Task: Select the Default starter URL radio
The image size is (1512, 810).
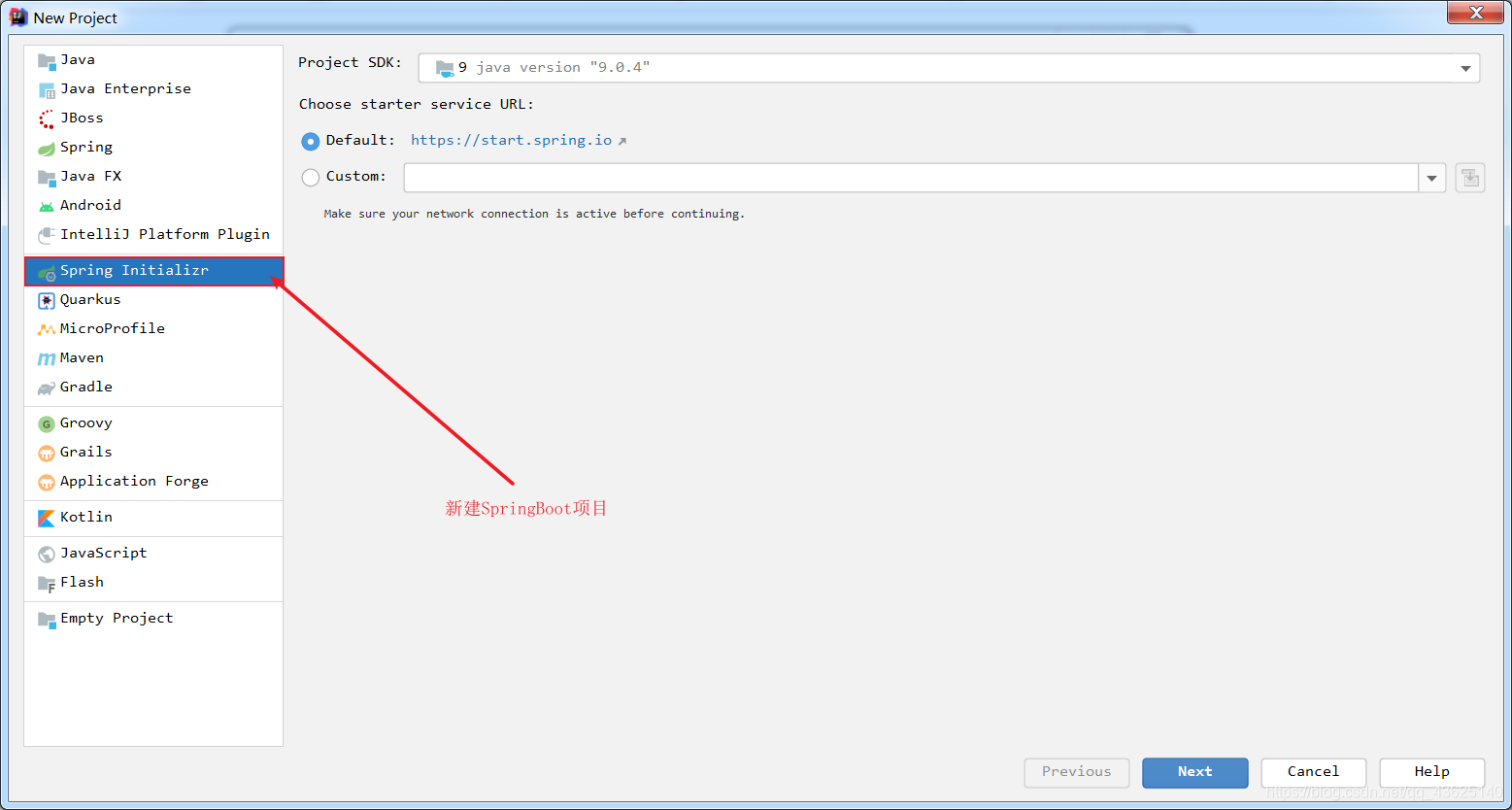Action: [311, 141]
